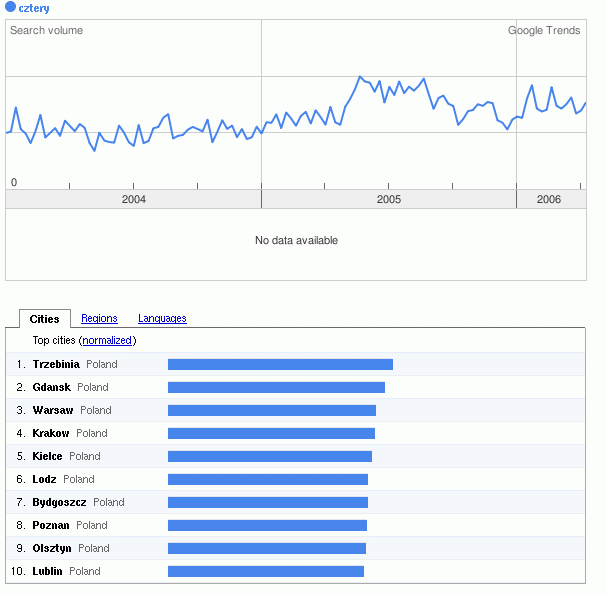Click the Kielce volume bar
606x595 pixels.
(x=269, y=456)
